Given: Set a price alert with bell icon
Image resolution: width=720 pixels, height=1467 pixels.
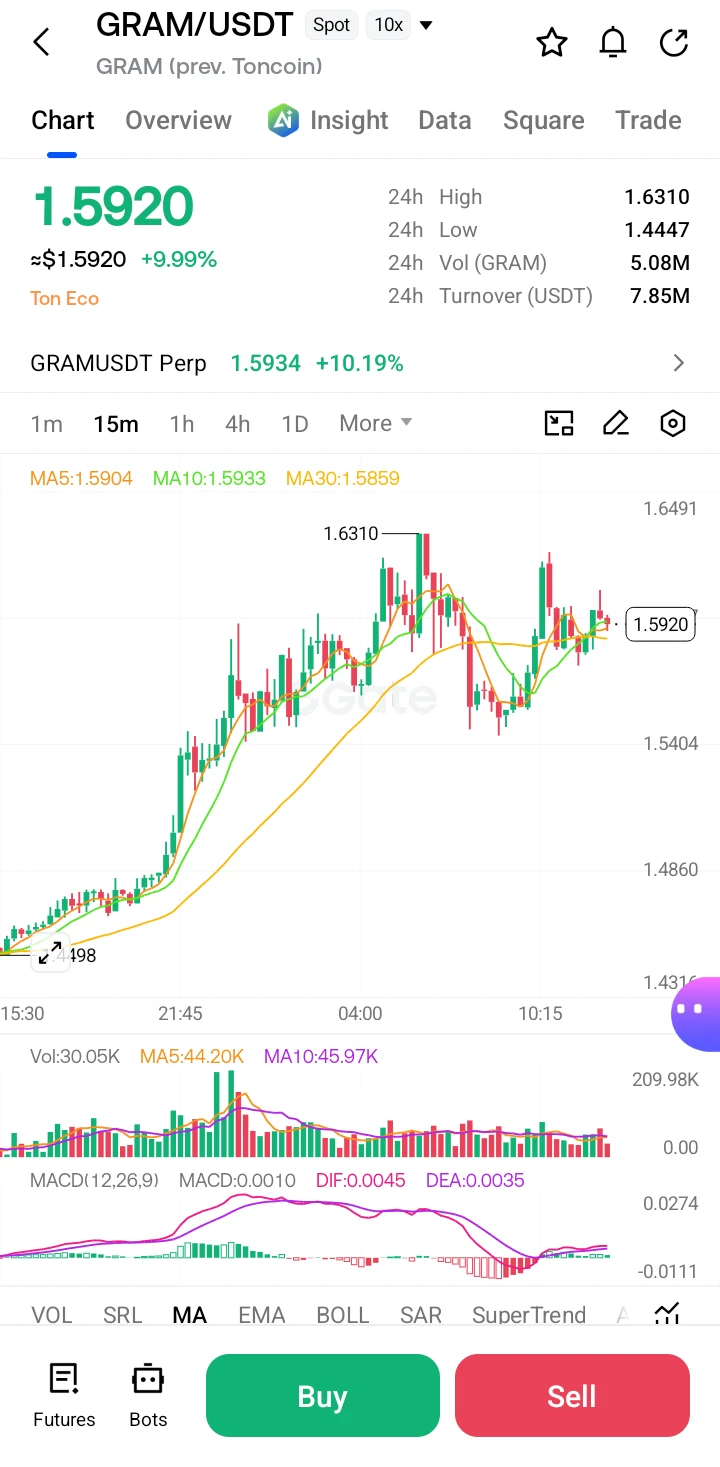Looking at the screenshot, I should [613, 42].
